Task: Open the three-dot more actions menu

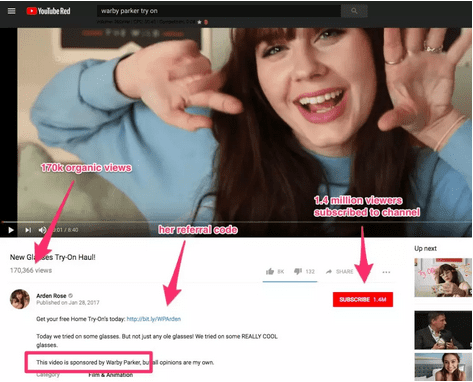Action: point(386,272)
